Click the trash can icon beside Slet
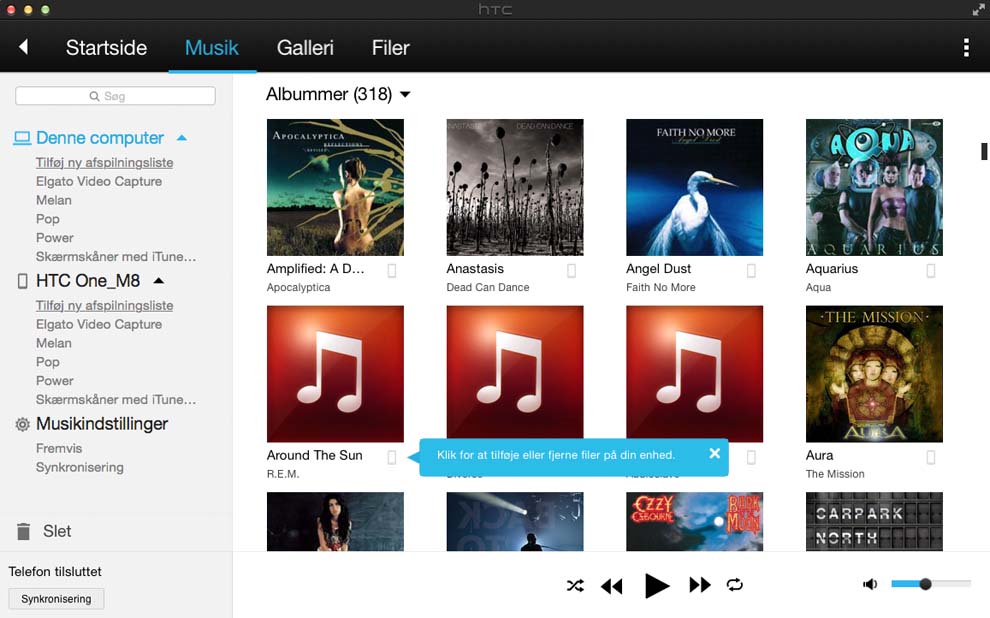 click(23, 532)
